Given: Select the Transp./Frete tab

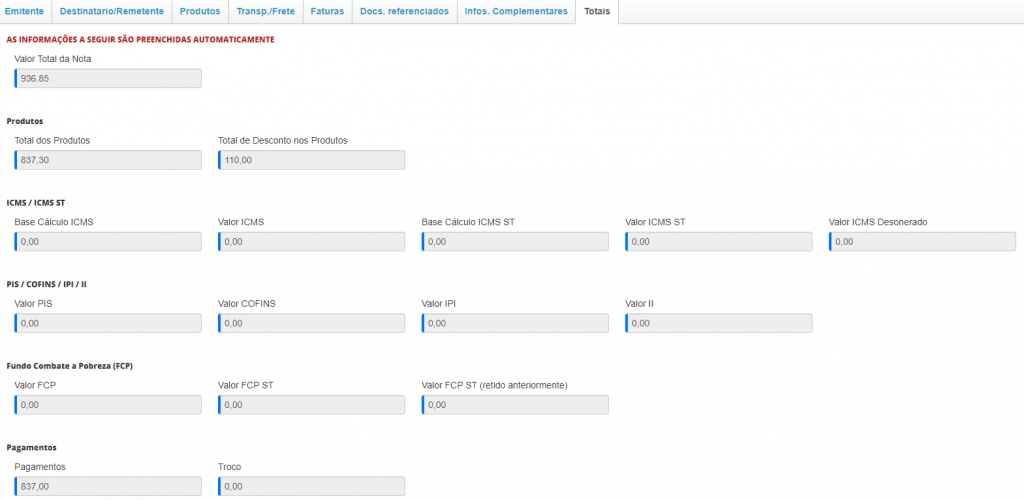Looking at the screenshot, I should tap(264, 11).
